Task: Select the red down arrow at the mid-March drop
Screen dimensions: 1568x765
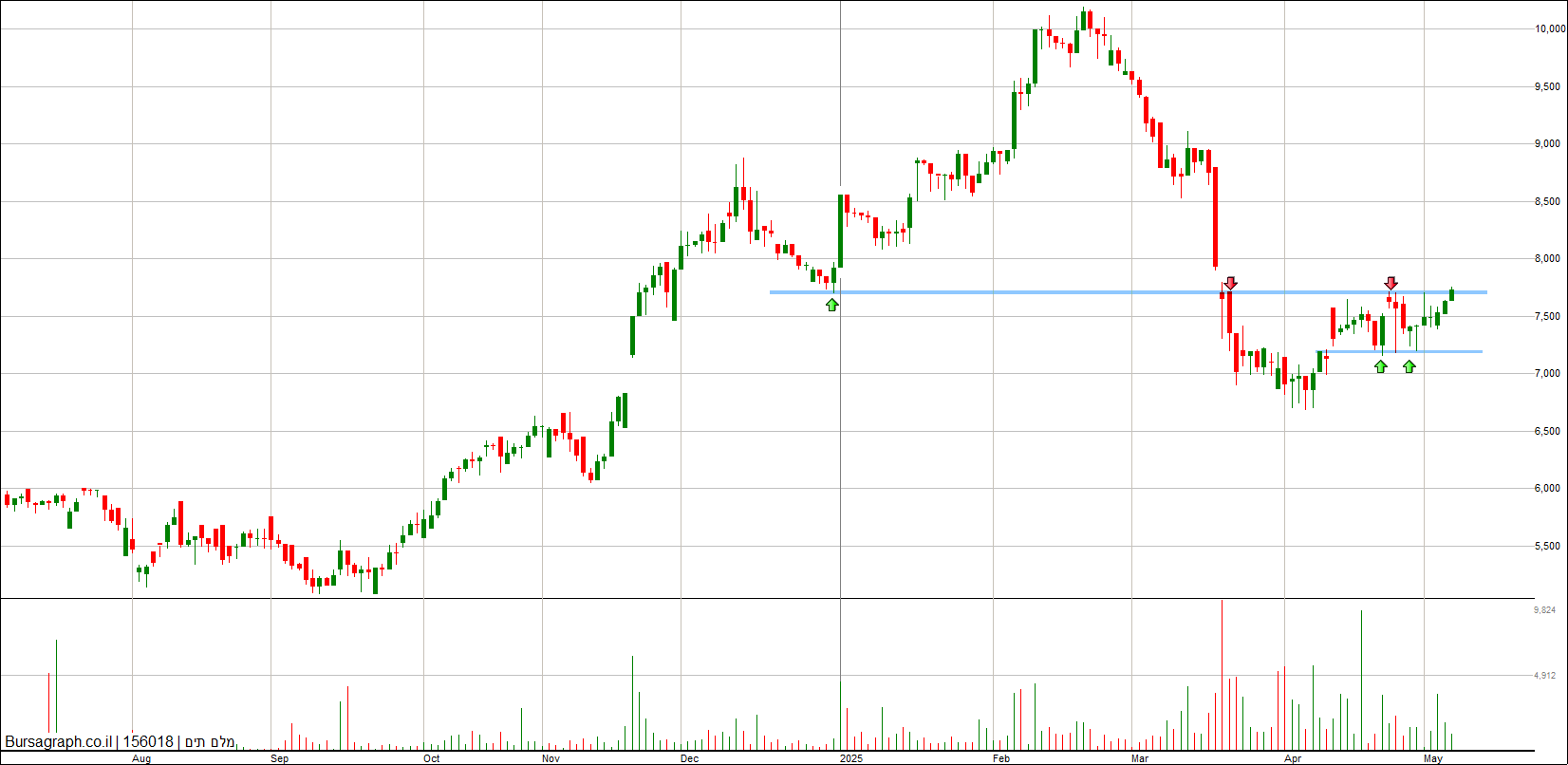Action: point(1231,283)
